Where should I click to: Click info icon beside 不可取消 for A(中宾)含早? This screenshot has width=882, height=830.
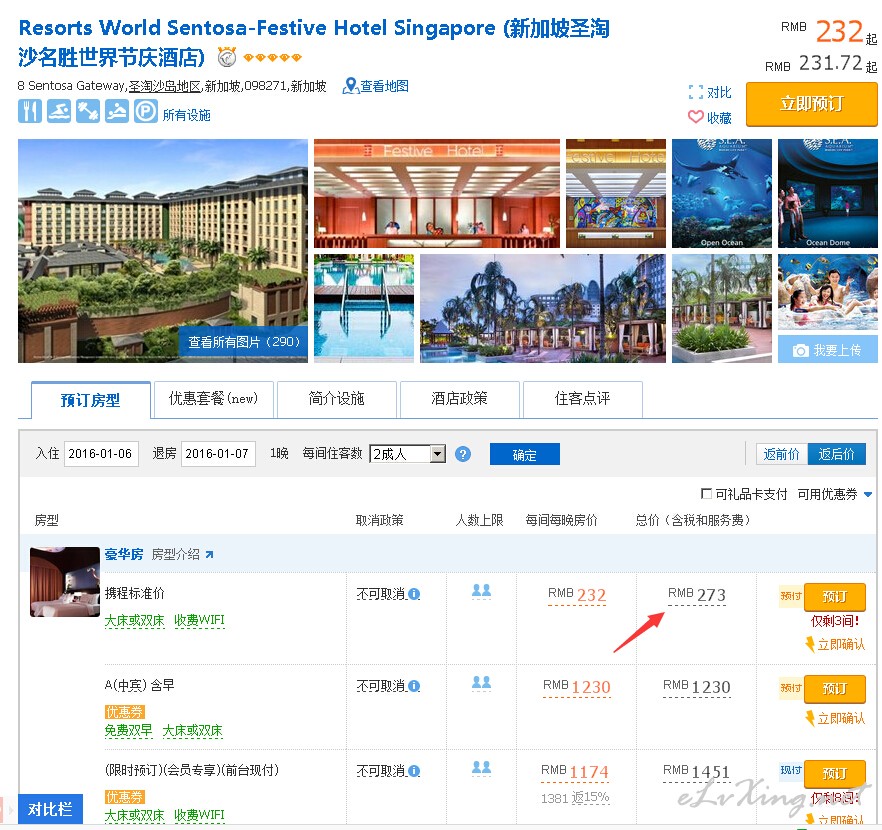click(x=414, y=686)
